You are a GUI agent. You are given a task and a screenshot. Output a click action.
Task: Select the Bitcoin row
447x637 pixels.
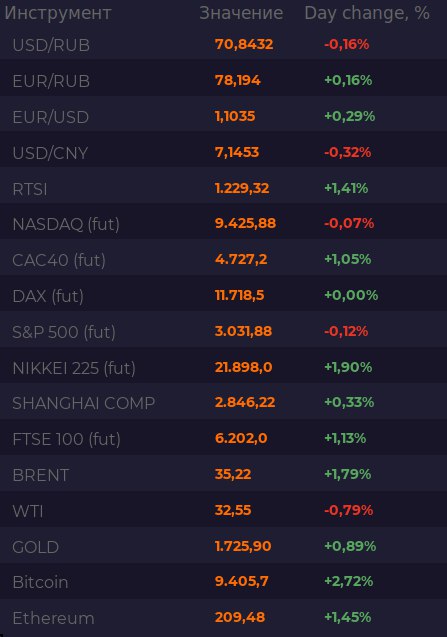click(x=224, y=581)
